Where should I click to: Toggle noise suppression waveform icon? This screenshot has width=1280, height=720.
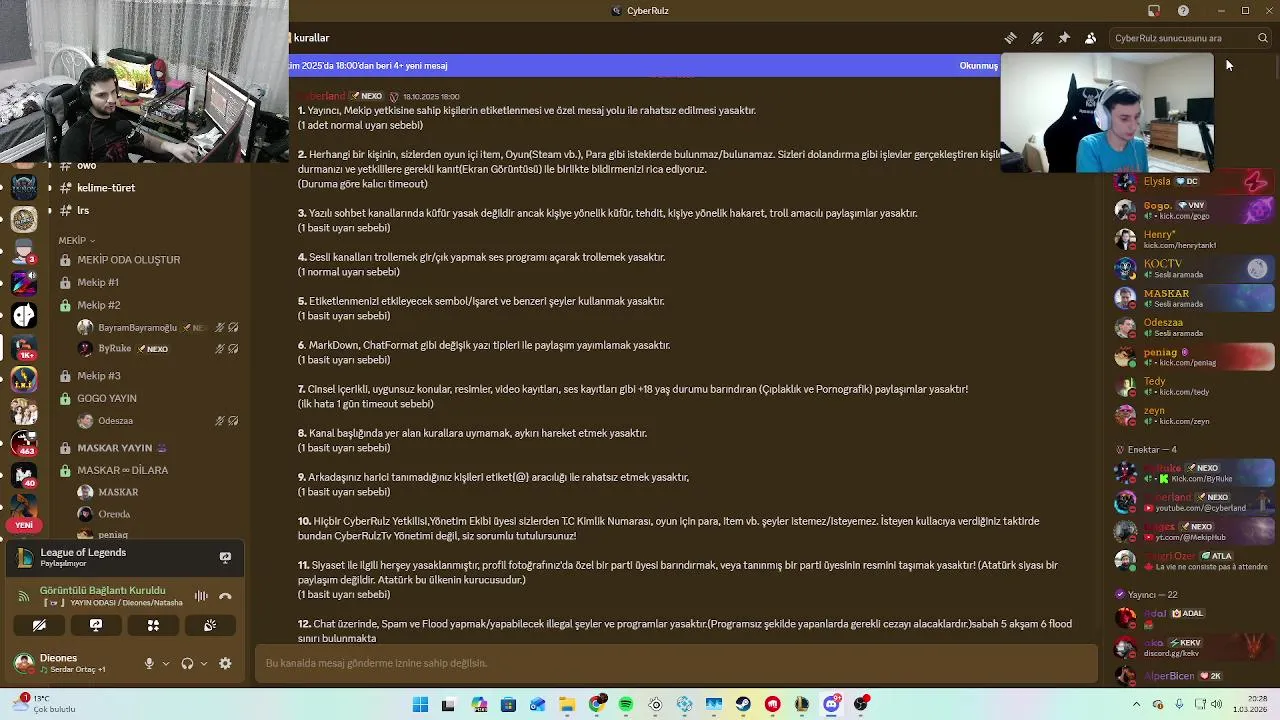point(201,596)
